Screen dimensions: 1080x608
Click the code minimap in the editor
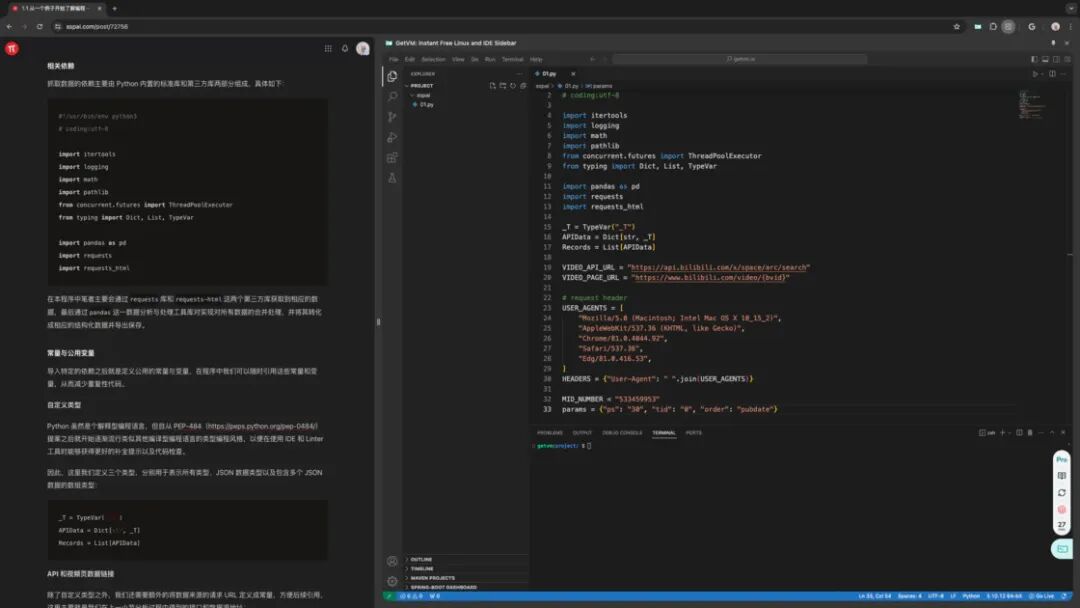coord(1032,105)
